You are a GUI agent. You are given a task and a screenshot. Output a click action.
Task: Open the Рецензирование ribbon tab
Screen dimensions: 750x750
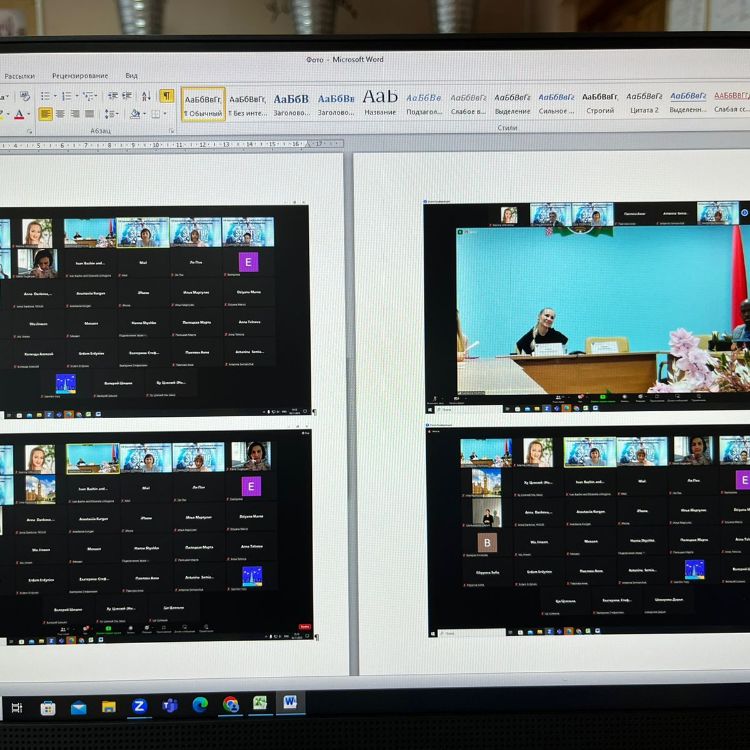(80, 76)
